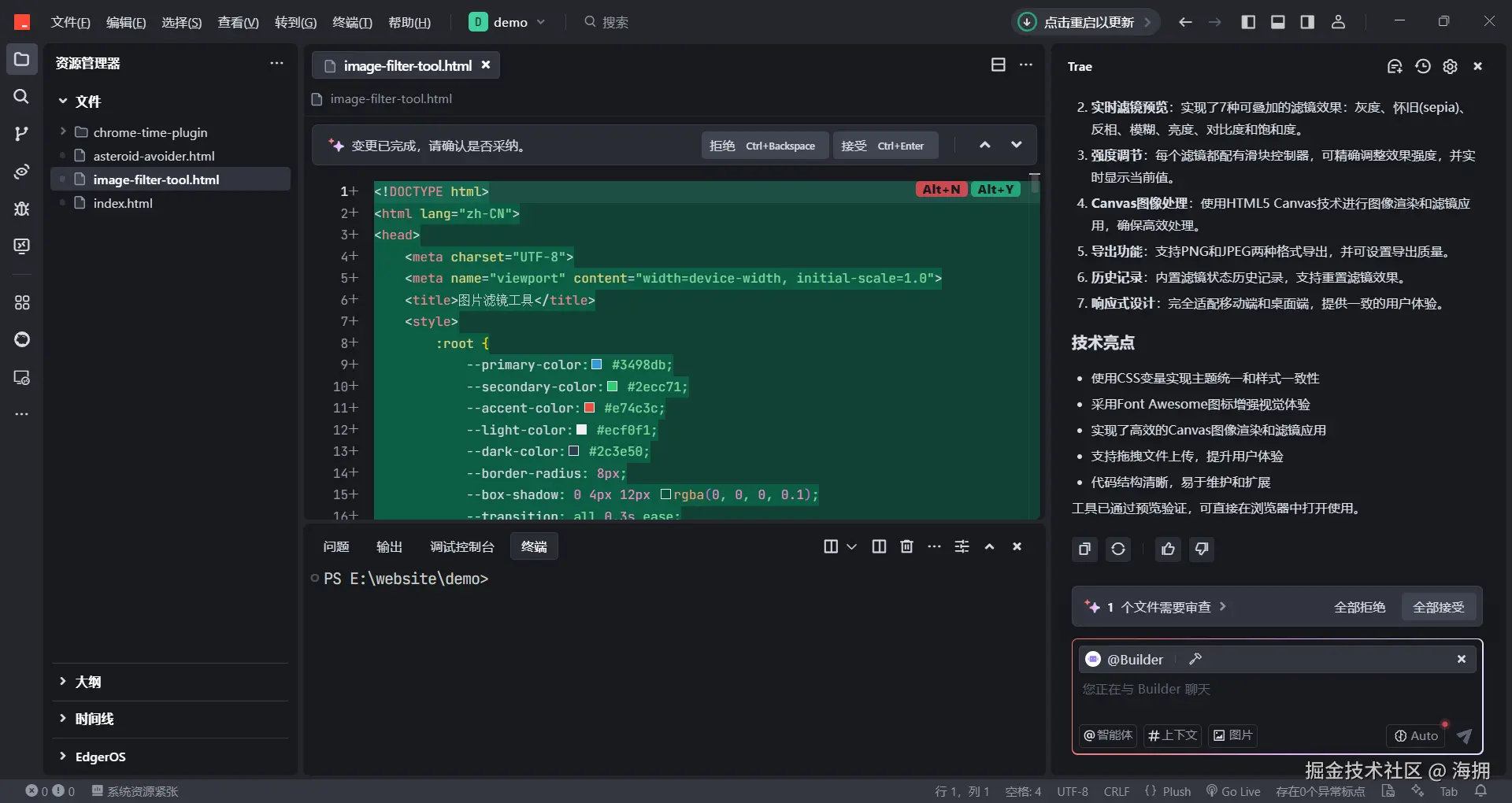Open the Search view in the activity bar
The width and height of the screenshot is (1512, 803).
point(22,97)
